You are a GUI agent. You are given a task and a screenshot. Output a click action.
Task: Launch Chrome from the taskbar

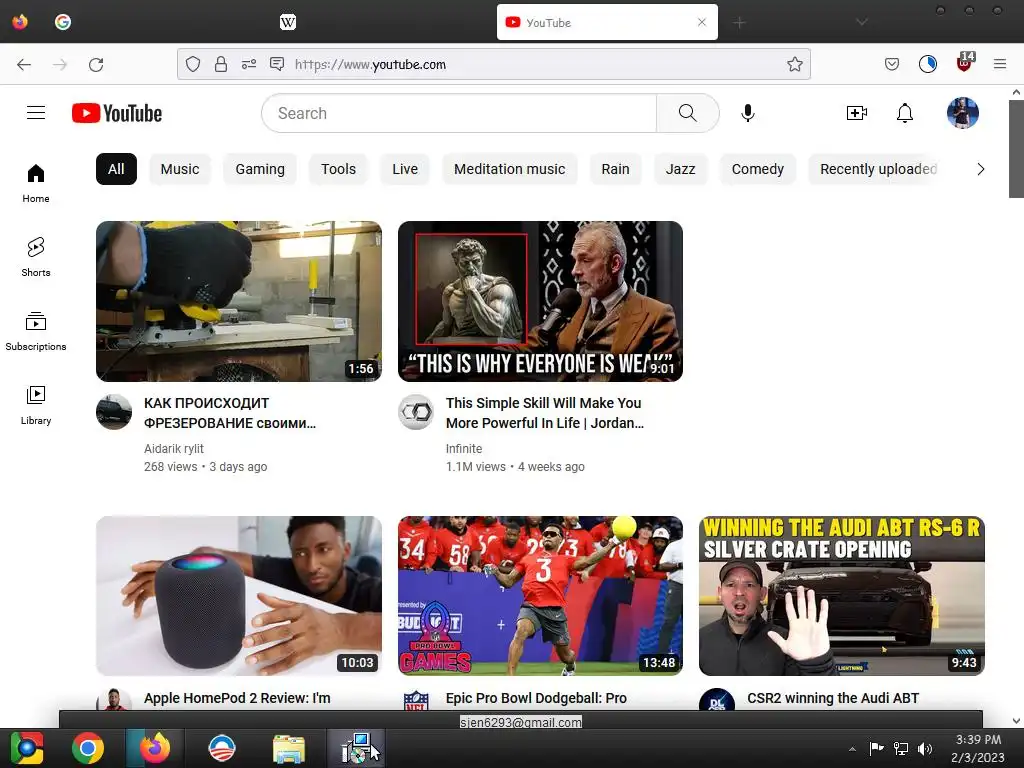(88, 748)
